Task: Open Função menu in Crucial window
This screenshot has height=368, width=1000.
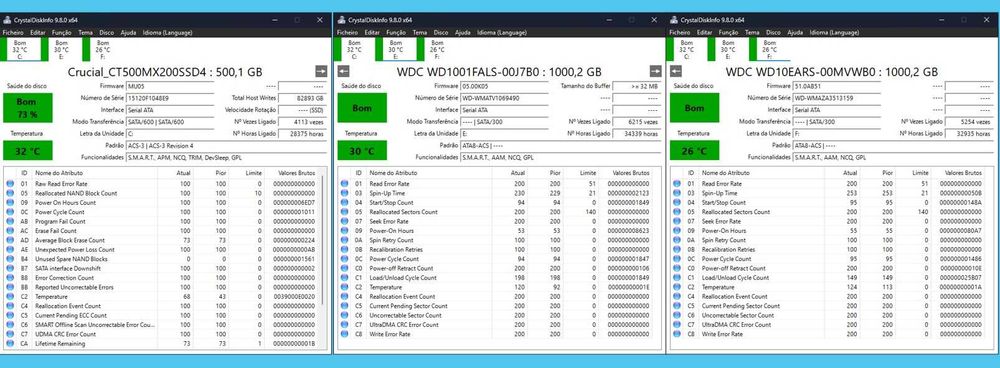Action: [x=62, y=33]
